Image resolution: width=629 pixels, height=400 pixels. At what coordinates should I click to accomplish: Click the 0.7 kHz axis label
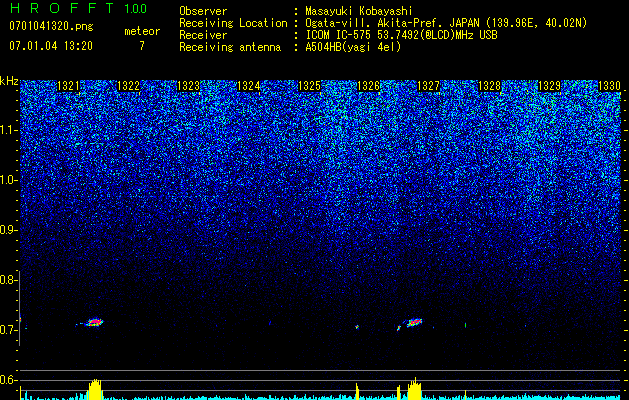[8, 330]
